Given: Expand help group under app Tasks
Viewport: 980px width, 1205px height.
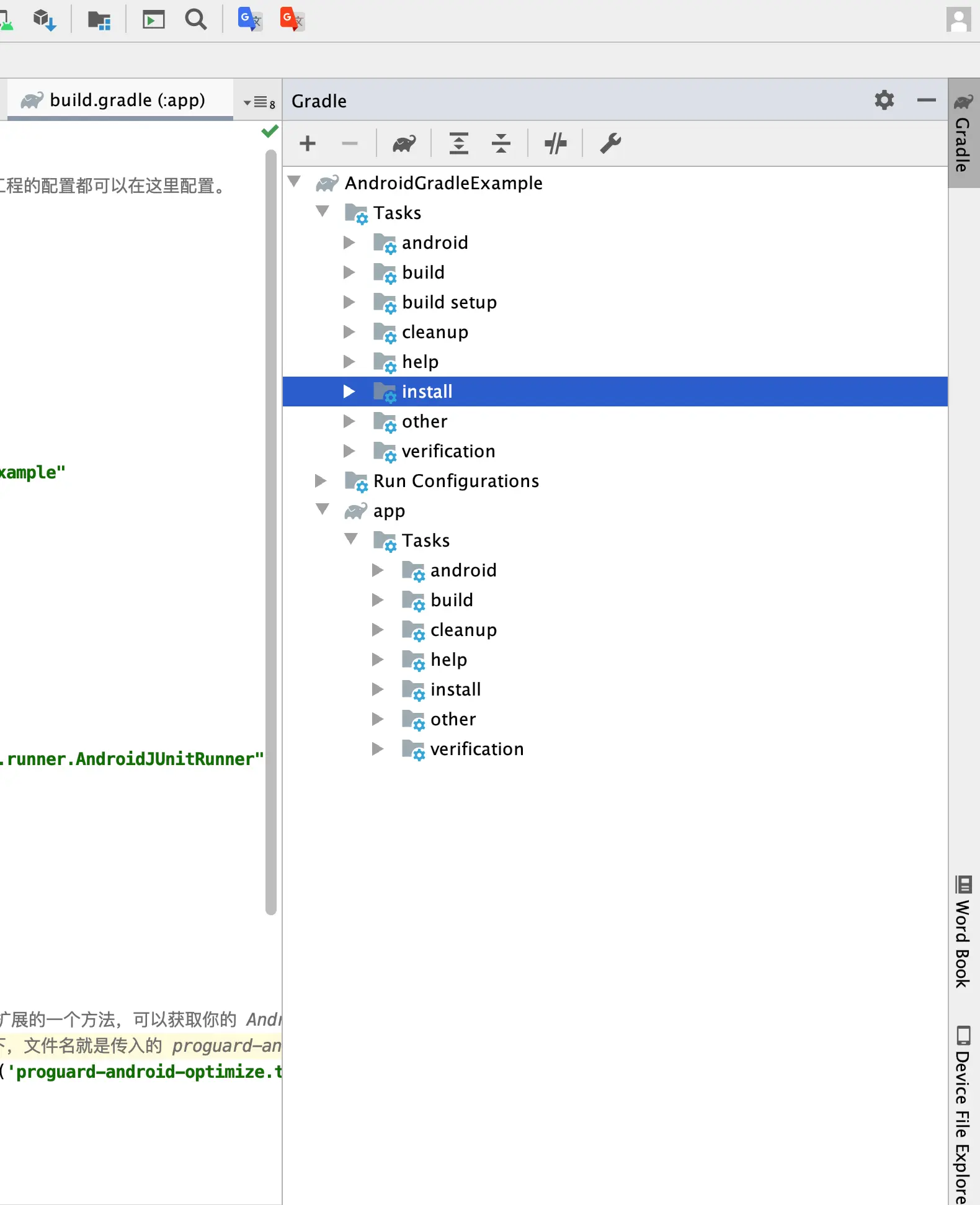Looking at the screenshot, I should click(x=378, y=659).
